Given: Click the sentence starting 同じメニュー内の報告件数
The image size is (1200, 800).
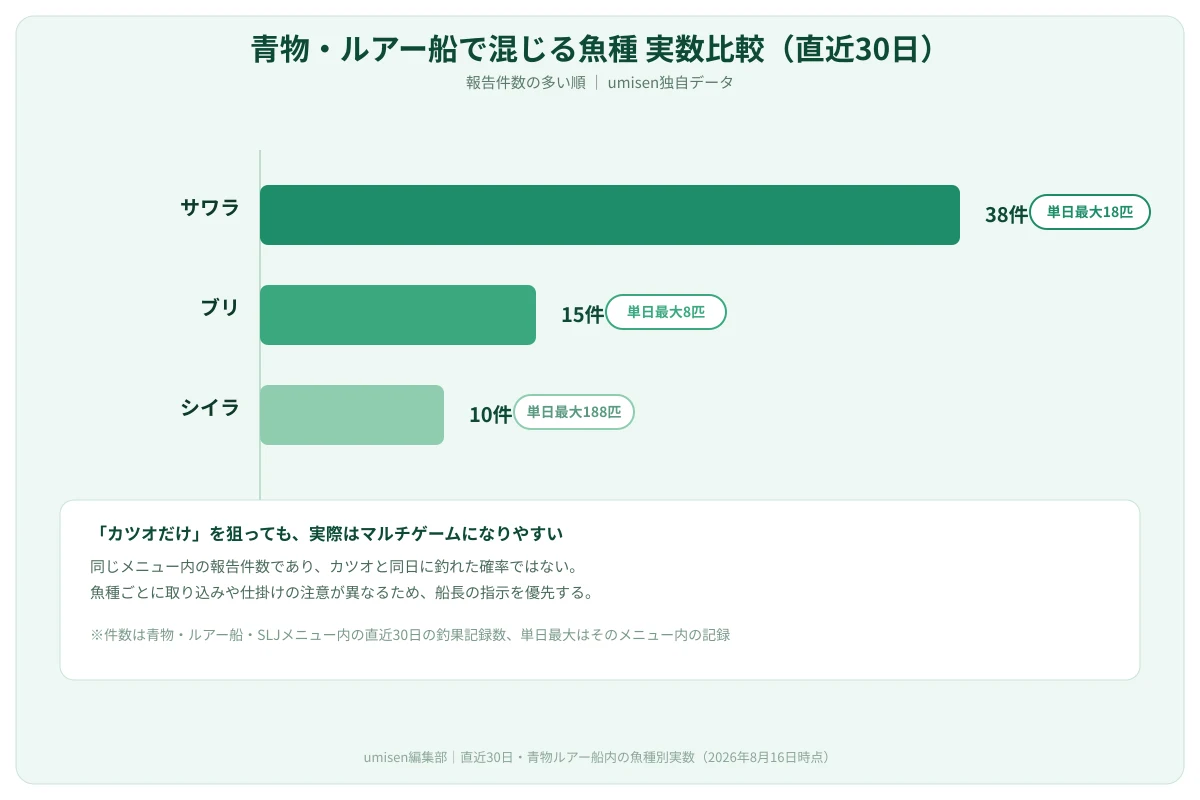Looking at the screenshot, I should pyautogui.click(x=334, y=566).
